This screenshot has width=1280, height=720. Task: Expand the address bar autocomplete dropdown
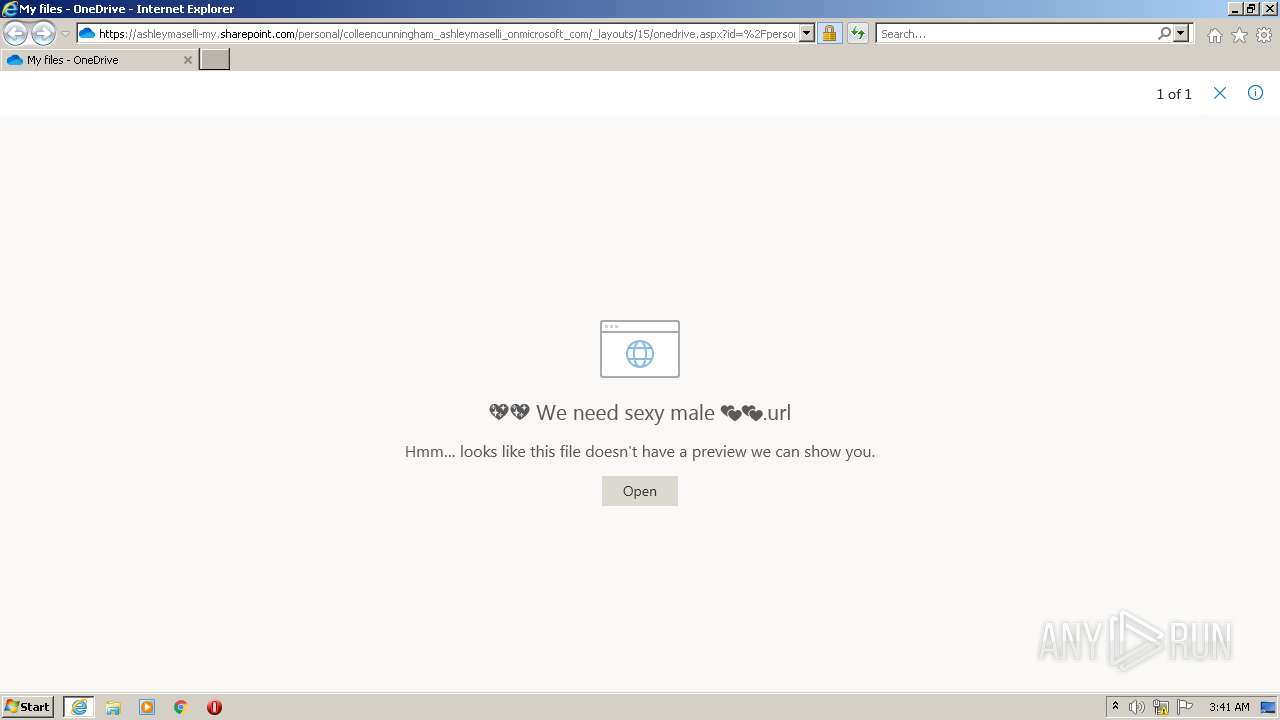coord(807,34)
